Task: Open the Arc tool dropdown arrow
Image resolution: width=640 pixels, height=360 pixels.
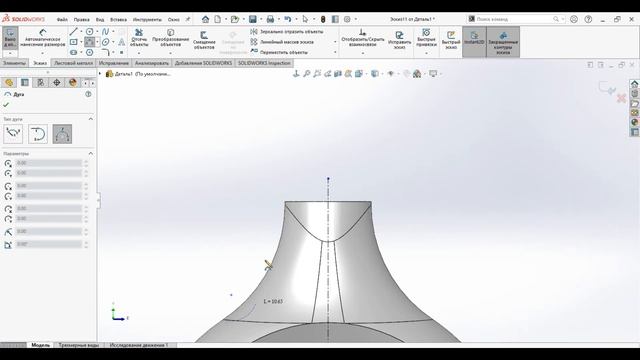Action: (97, 42)
